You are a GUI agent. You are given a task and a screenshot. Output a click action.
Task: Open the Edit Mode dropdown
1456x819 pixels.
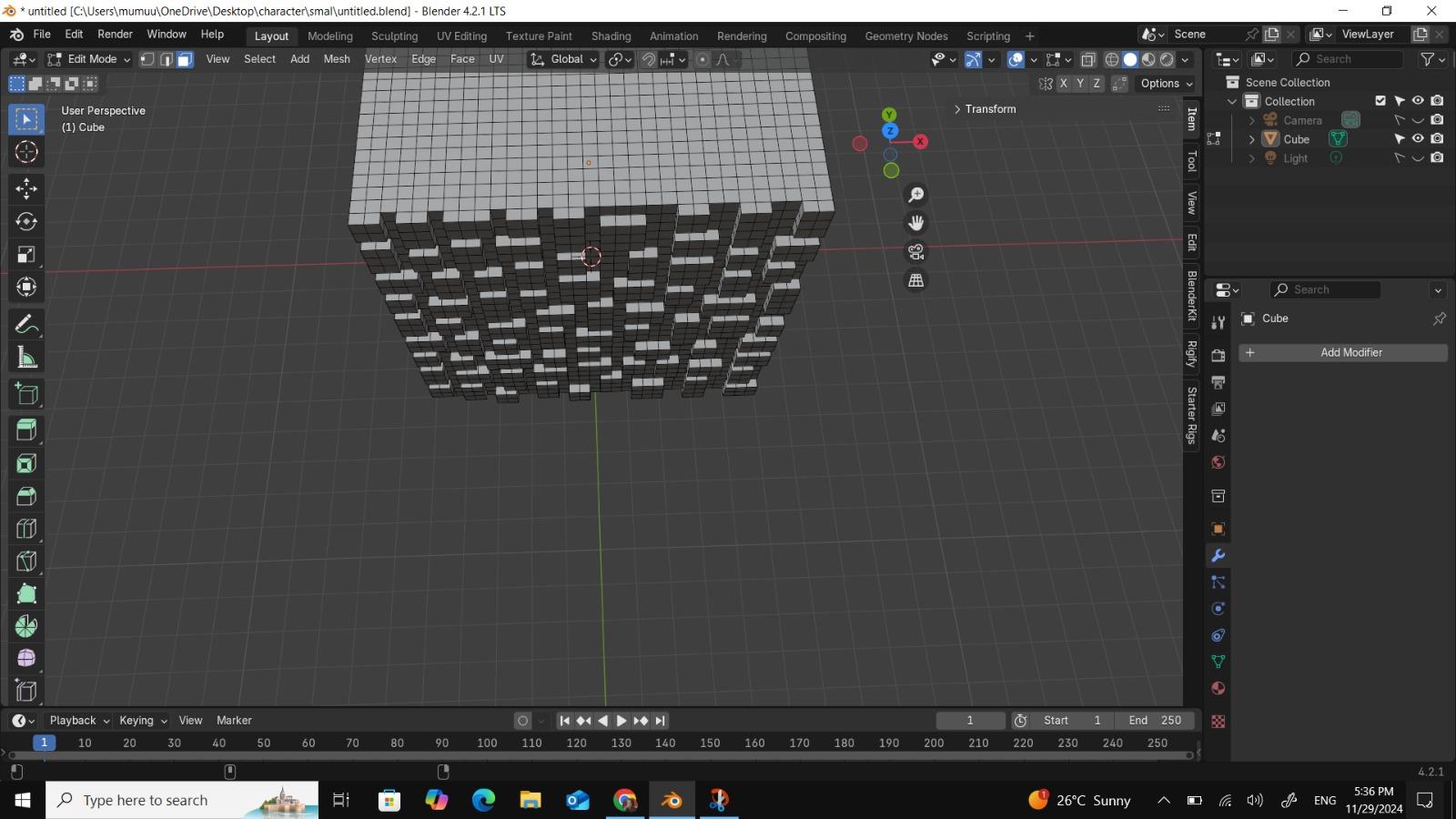point(88,59)
